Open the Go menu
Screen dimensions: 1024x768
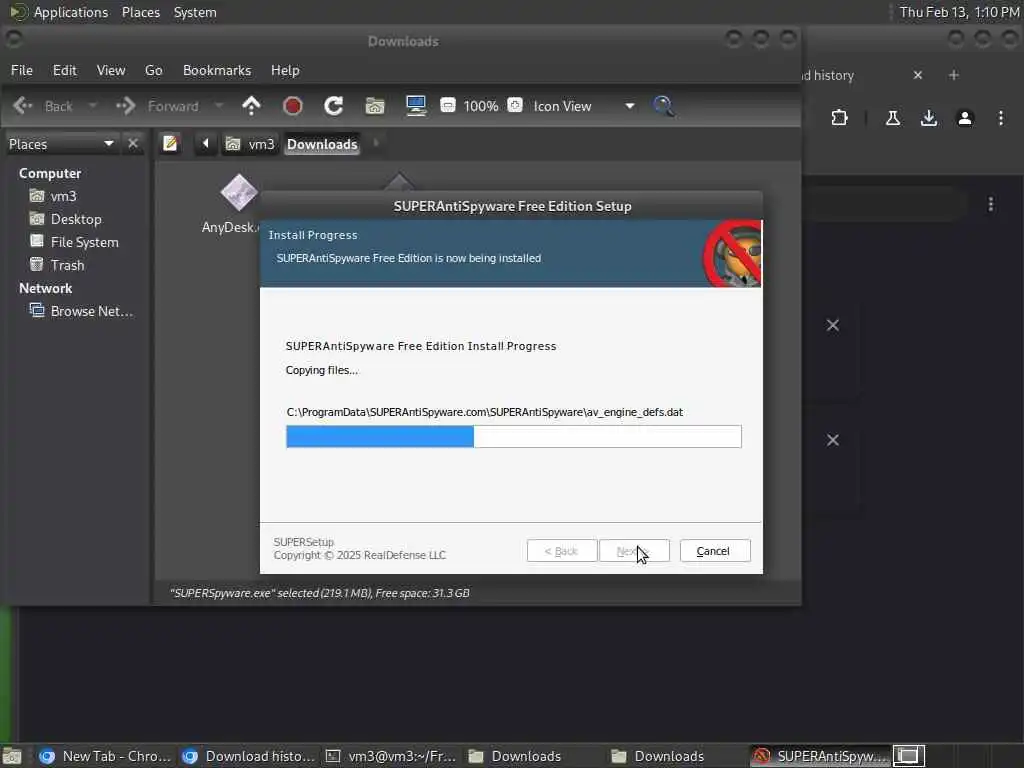pyautogui.click(x=153, y=70)
